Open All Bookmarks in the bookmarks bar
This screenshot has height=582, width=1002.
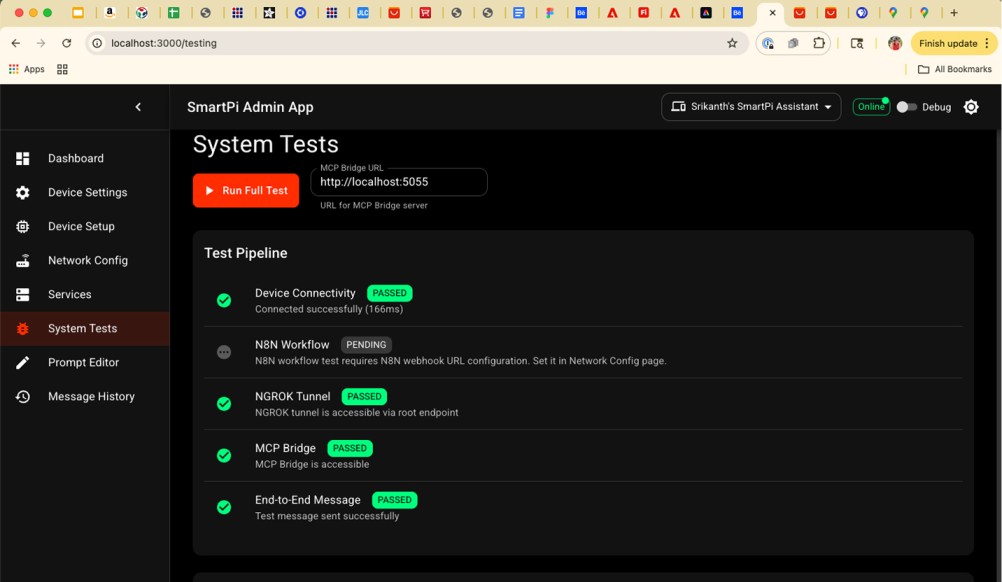954,69
